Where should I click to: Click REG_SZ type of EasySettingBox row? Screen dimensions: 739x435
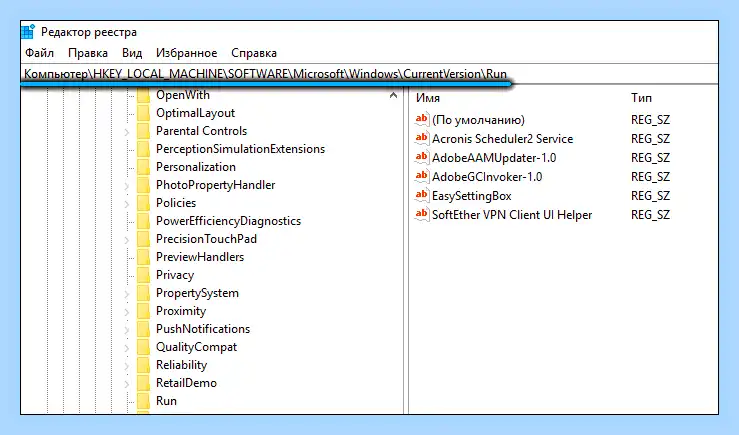650,196
